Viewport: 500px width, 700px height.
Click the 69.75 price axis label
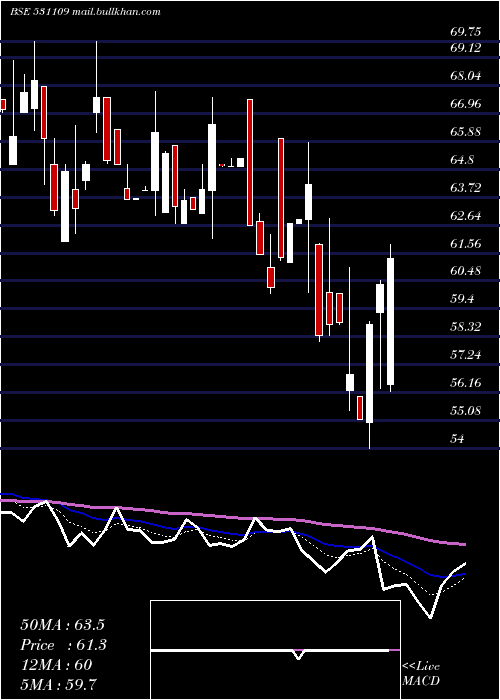click(x=466, y=32)
